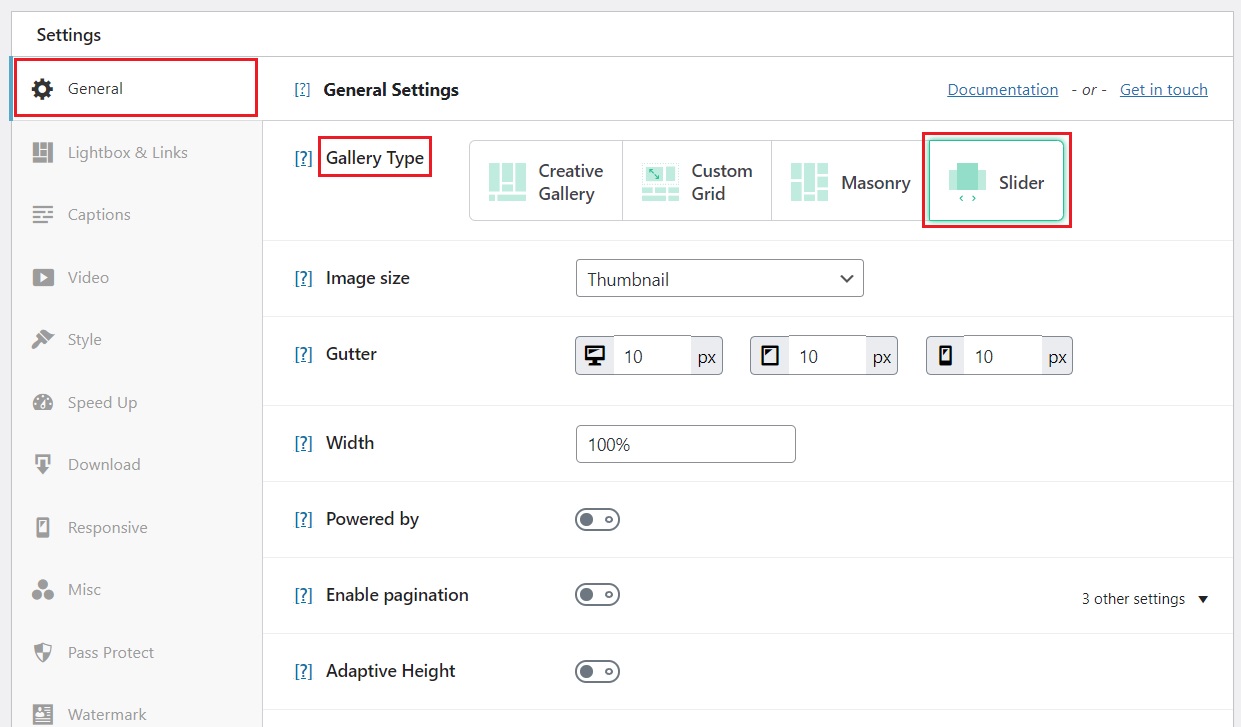Open the Documentation link

click(1002, 90)
